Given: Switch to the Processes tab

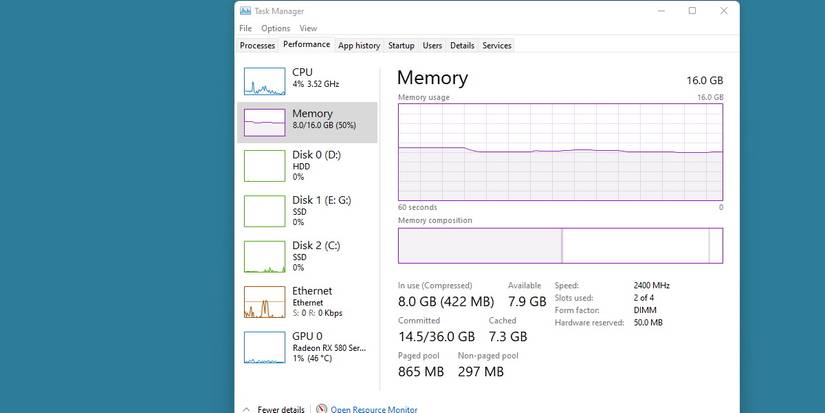Looking at the screenshot, I should [x=257, y=46].
